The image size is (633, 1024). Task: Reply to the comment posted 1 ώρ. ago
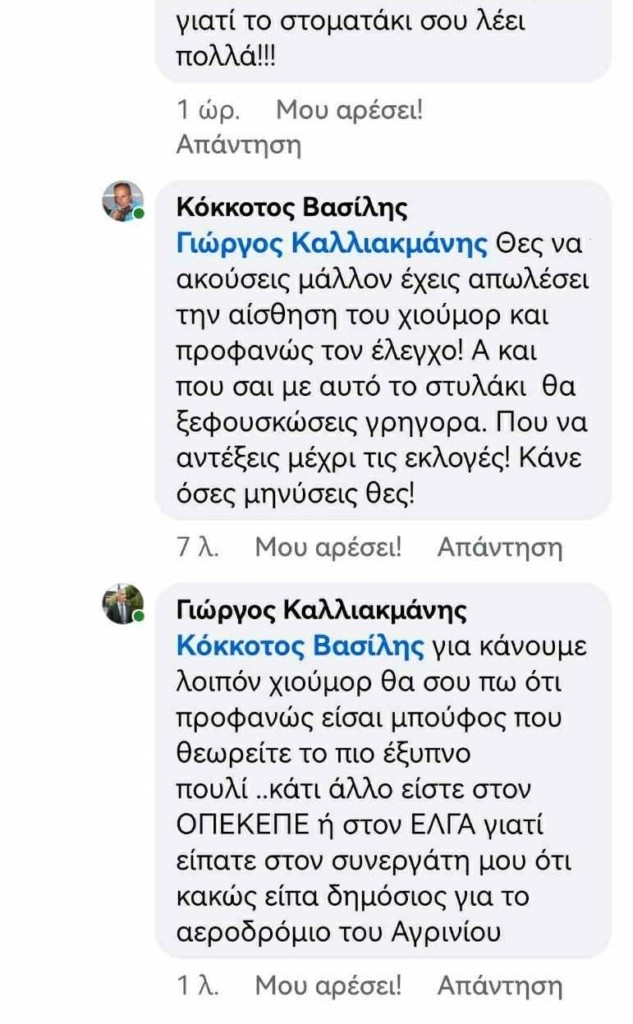point(238,145)
